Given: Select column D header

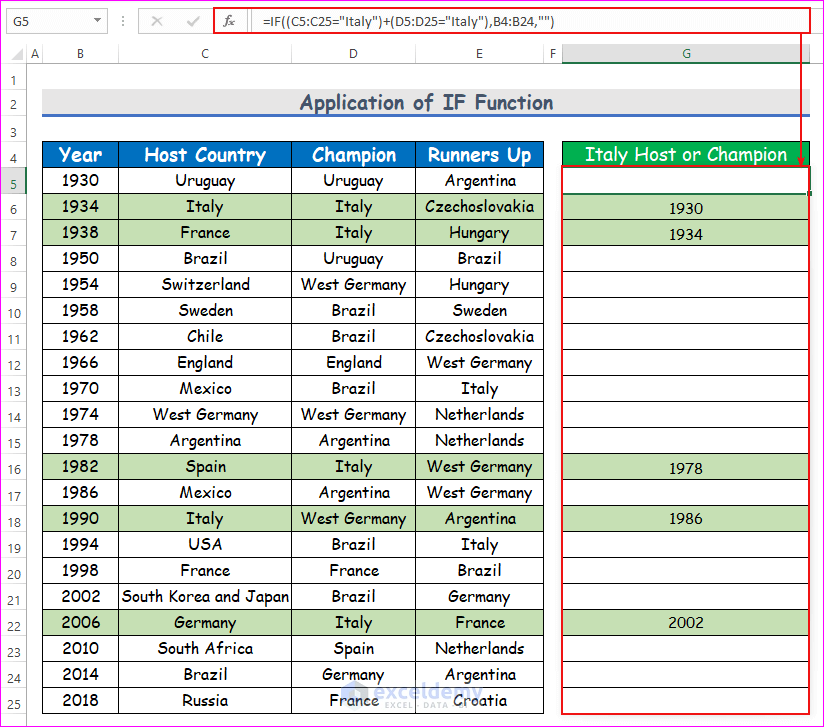Looking at the screenshot, I should point(353,54).
